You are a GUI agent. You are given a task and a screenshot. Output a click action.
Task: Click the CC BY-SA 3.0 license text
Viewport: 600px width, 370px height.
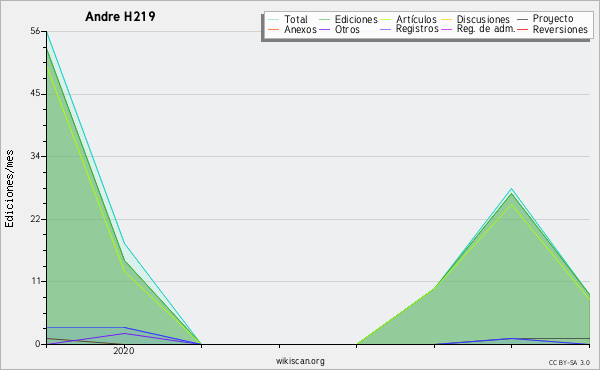click(x=569, y=362)
